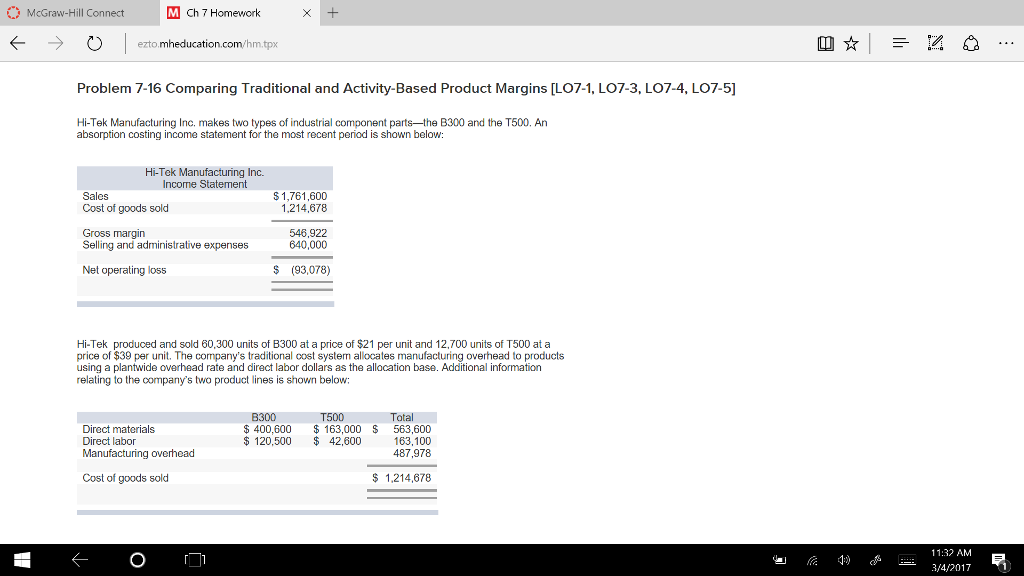Viewport: 1024px width, 576px height.
Task: Click total direct labor 163,100
Action: click(x=411, y=441)
